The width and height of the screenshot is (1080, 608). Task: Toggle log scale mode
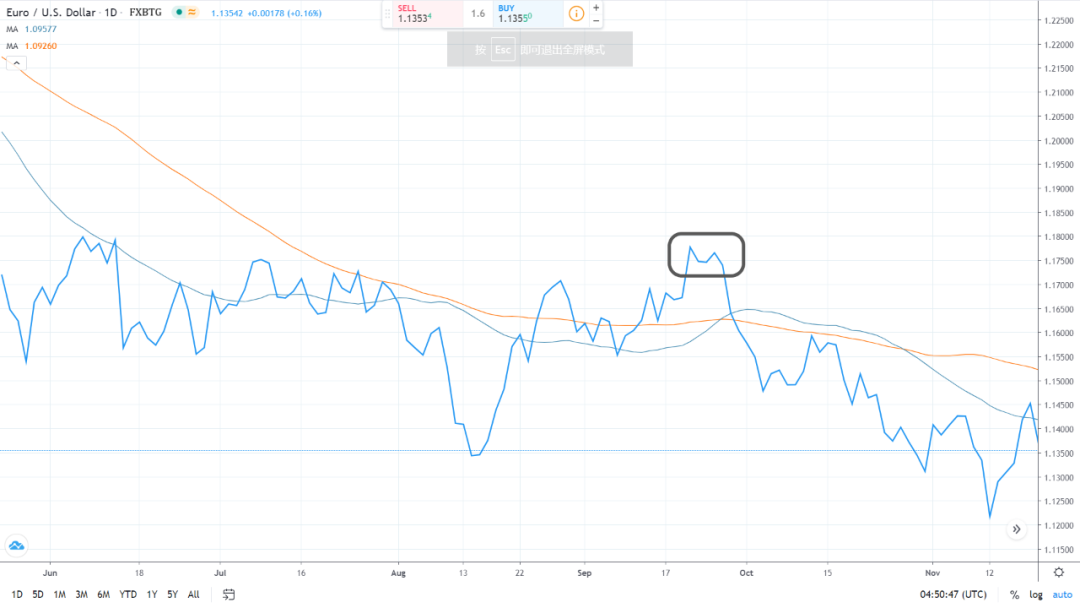click(x=1036, y=594)
